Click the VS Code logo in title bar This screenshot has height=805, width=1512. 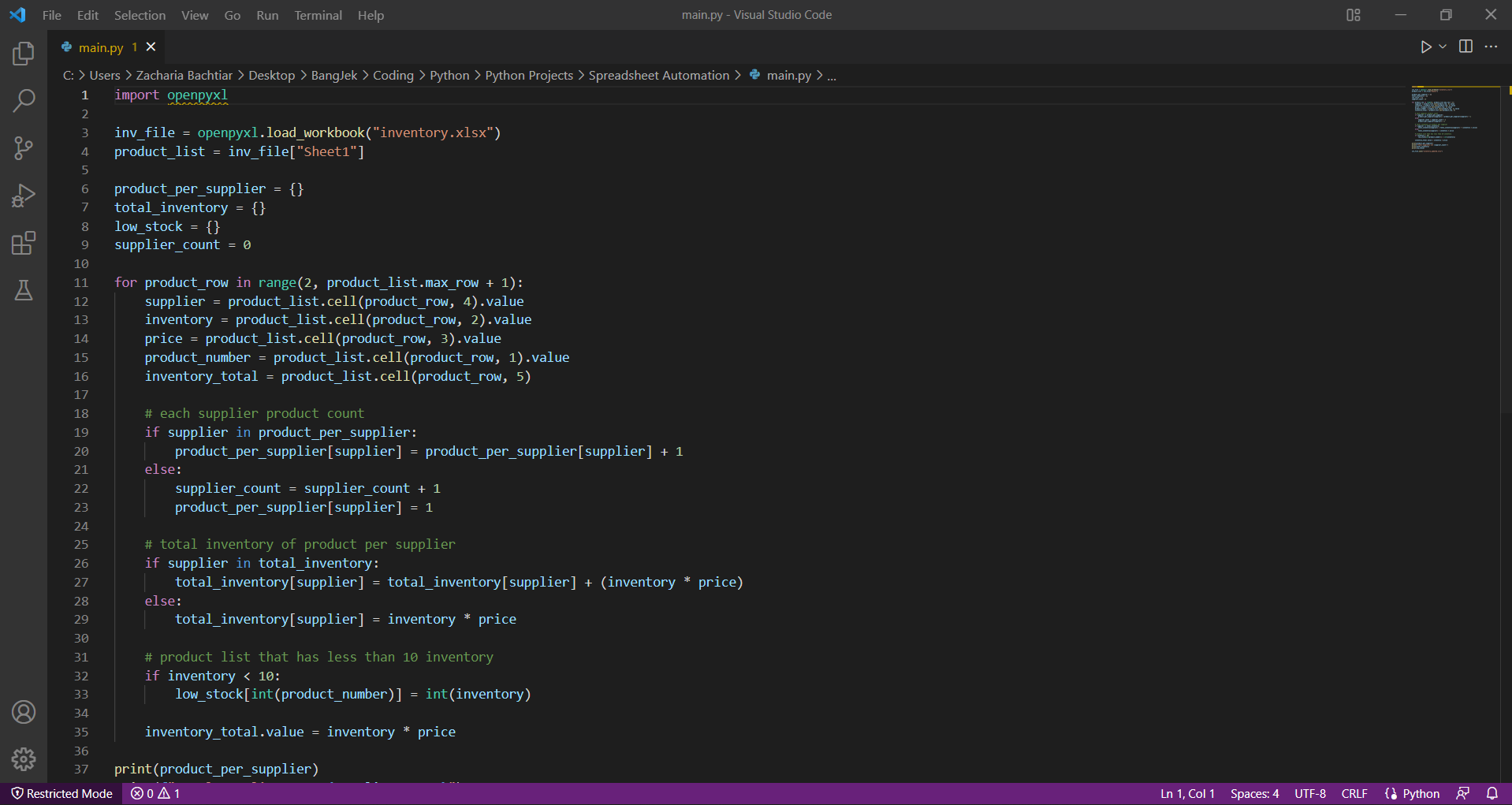tap(17, 15)
